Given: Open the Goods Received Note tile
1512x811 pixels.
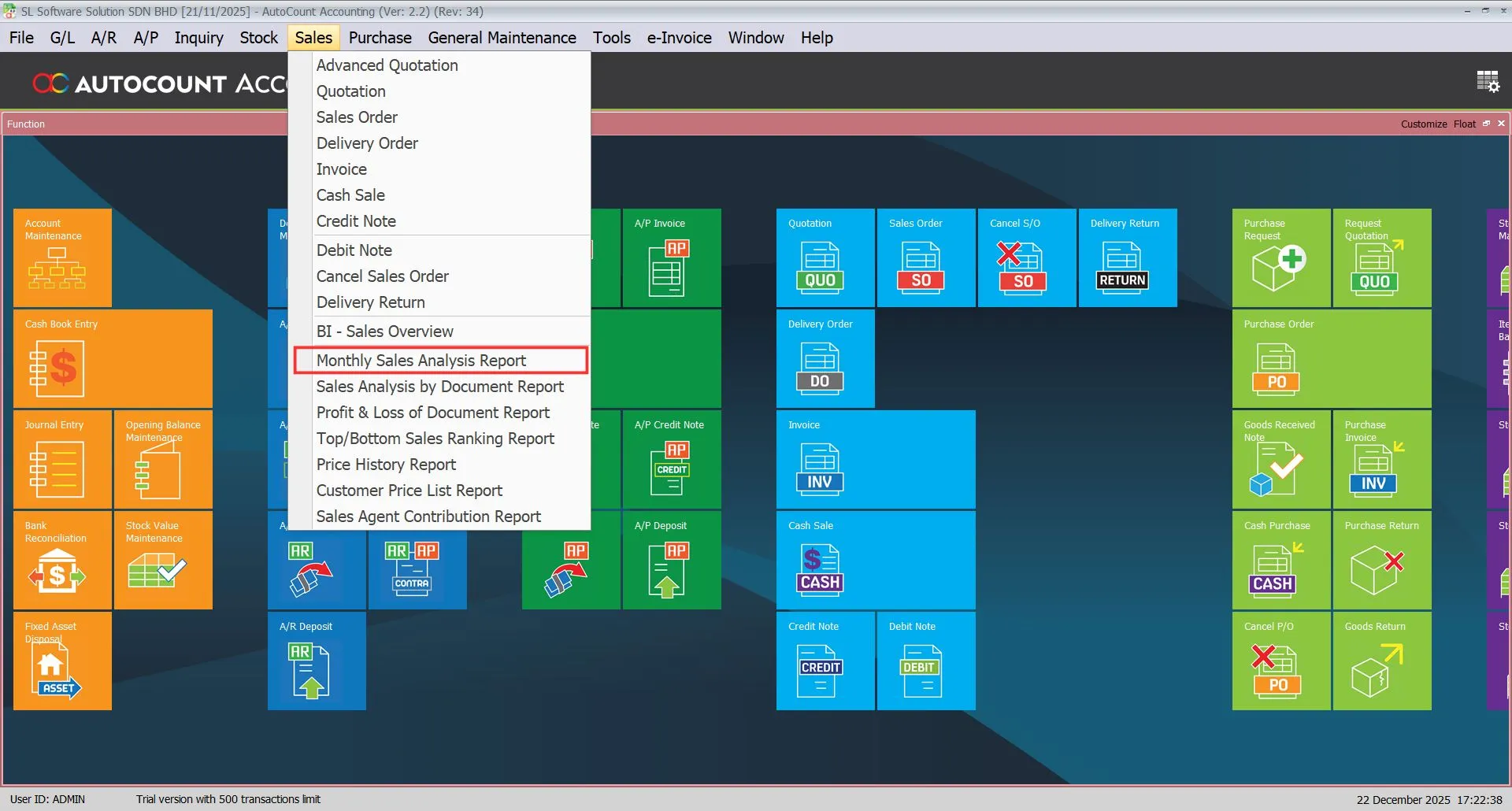Looking at the screenshot, I should click(1280, 460).
